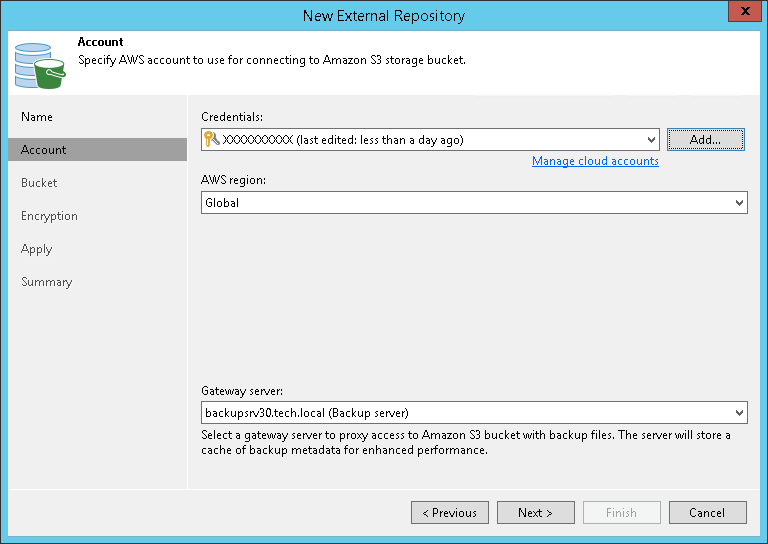Click the Finish button

pos(621,513)
